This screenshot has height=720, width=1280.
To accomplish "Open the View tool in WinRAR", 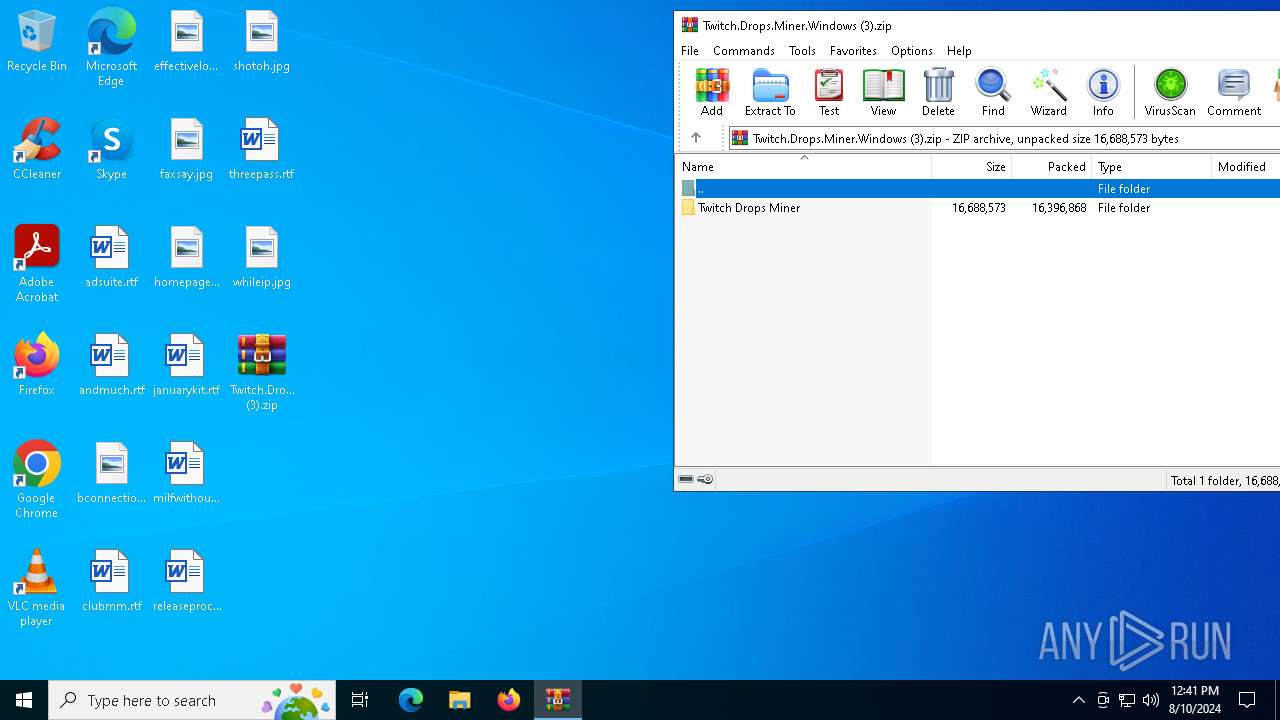I will [x=883, y=92].
